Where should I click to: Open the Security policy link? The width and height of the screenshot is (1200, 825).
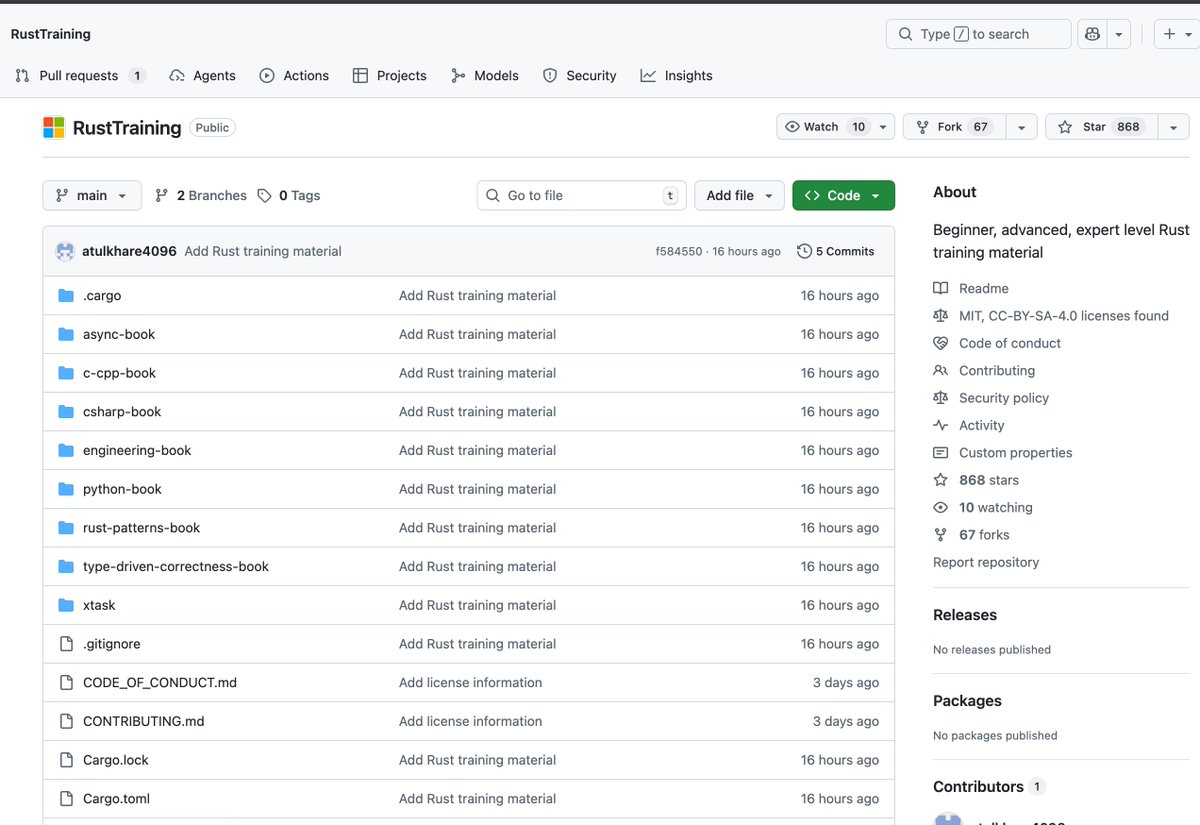pyautogui.click(x=1004, y=398)
